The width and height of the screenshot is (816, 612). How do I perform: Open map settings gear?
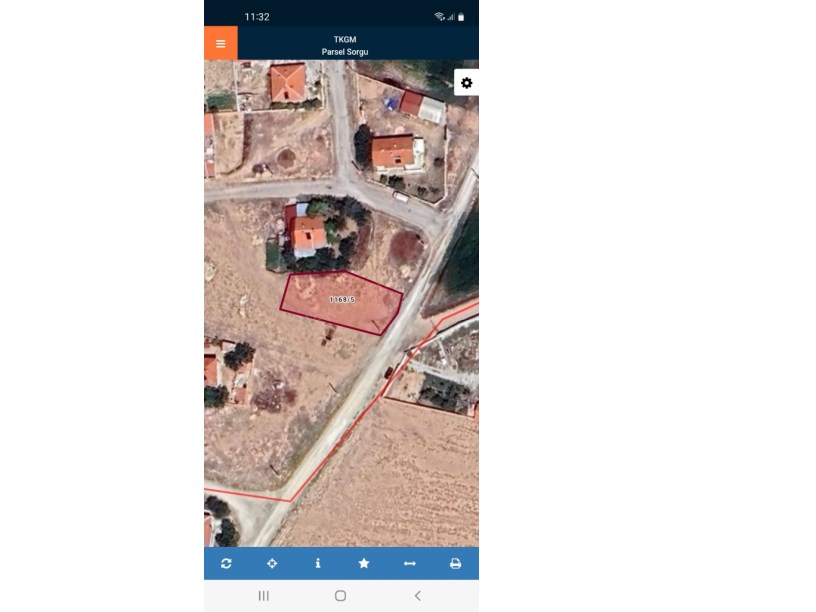click(x=466, y=83)
